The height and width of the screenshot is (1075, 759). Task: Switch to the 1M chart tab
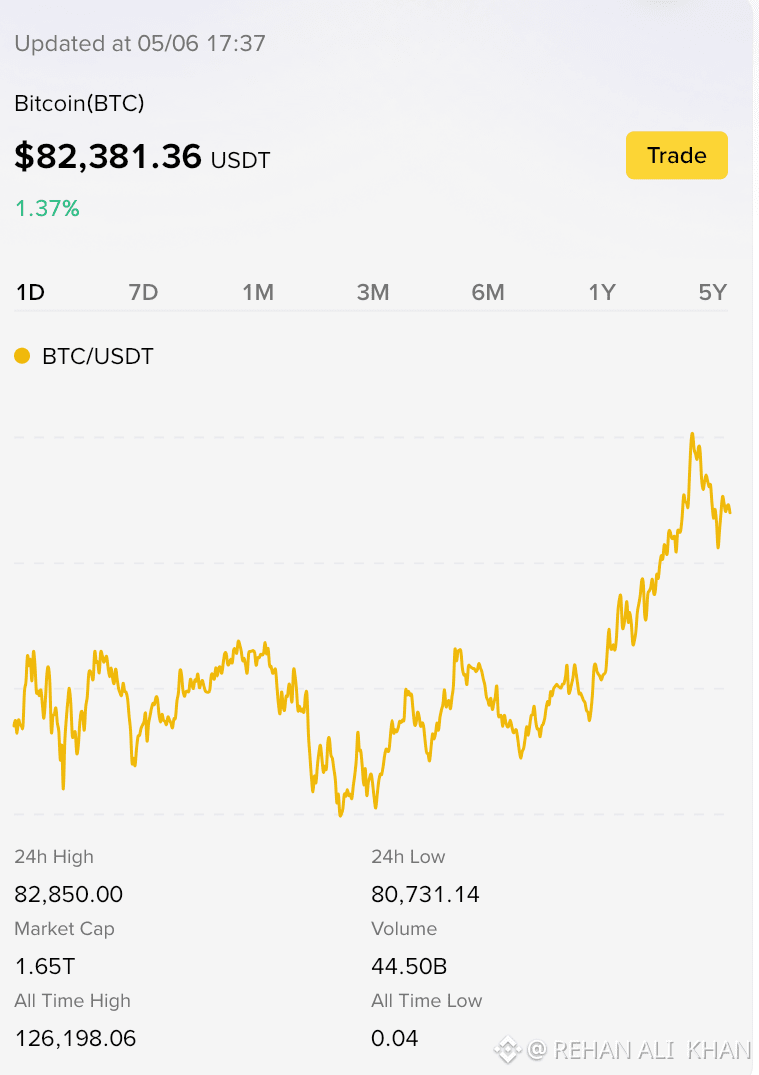[x=258, y=293]
